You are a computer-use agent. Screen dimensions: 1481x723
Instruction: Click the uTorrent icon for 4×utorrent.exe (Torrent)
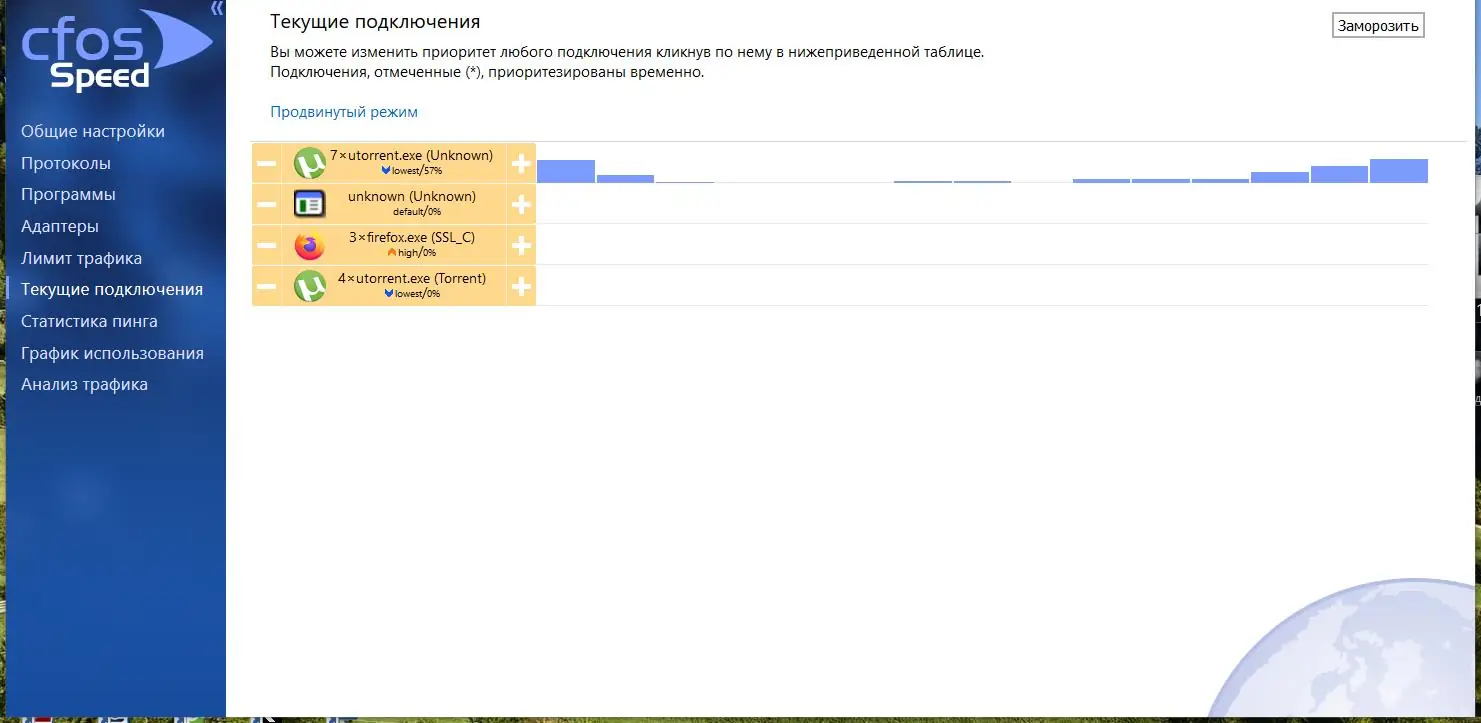(x=309, y=287)
